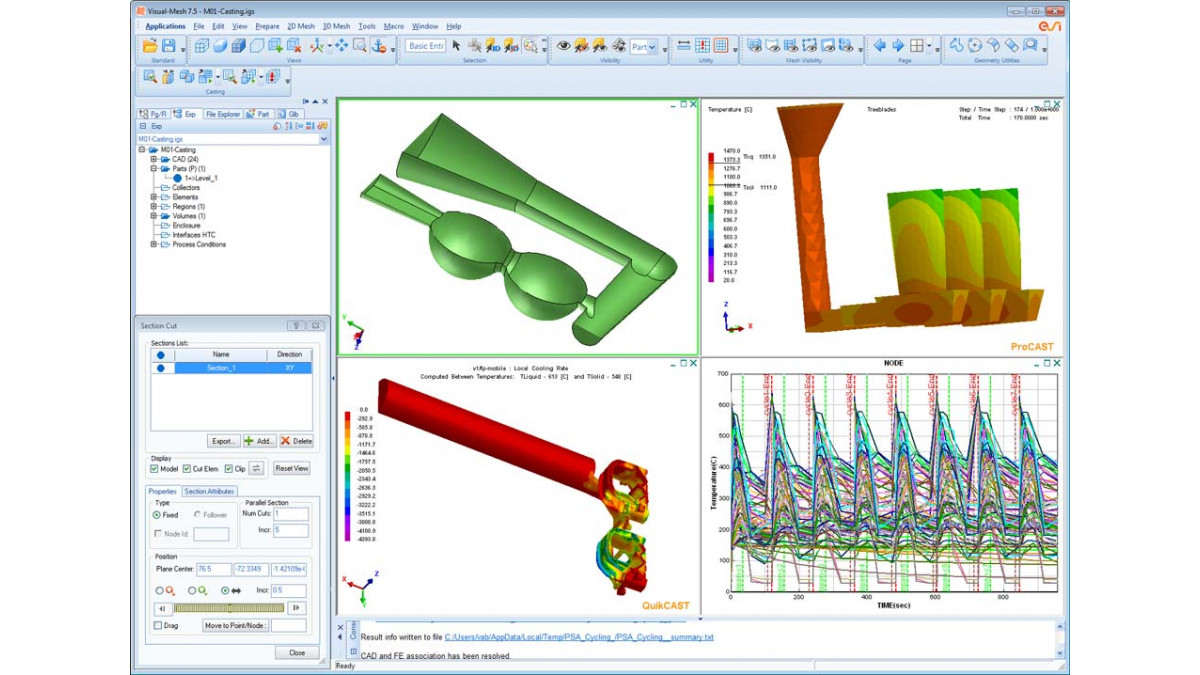Click the four-pane page layout icon

click(x=917, y=46)
